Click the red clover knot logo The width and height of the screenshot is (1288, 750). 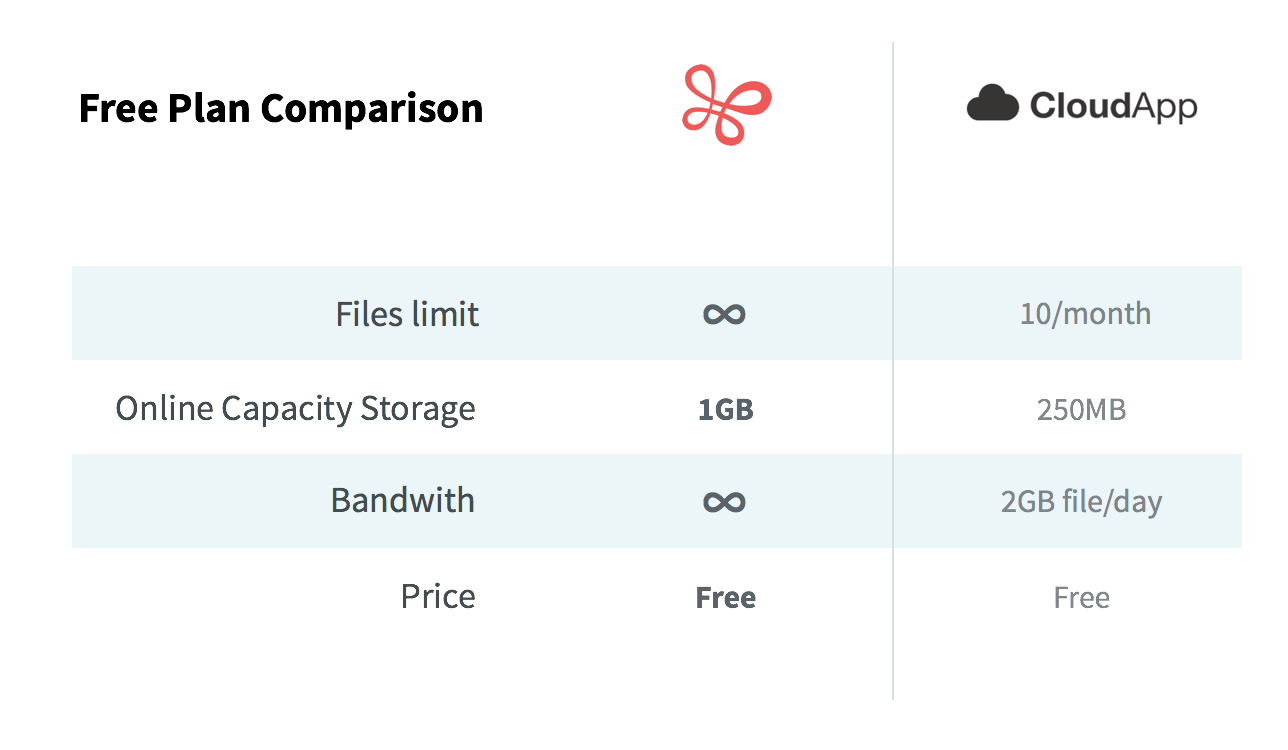tap(727, 106)
